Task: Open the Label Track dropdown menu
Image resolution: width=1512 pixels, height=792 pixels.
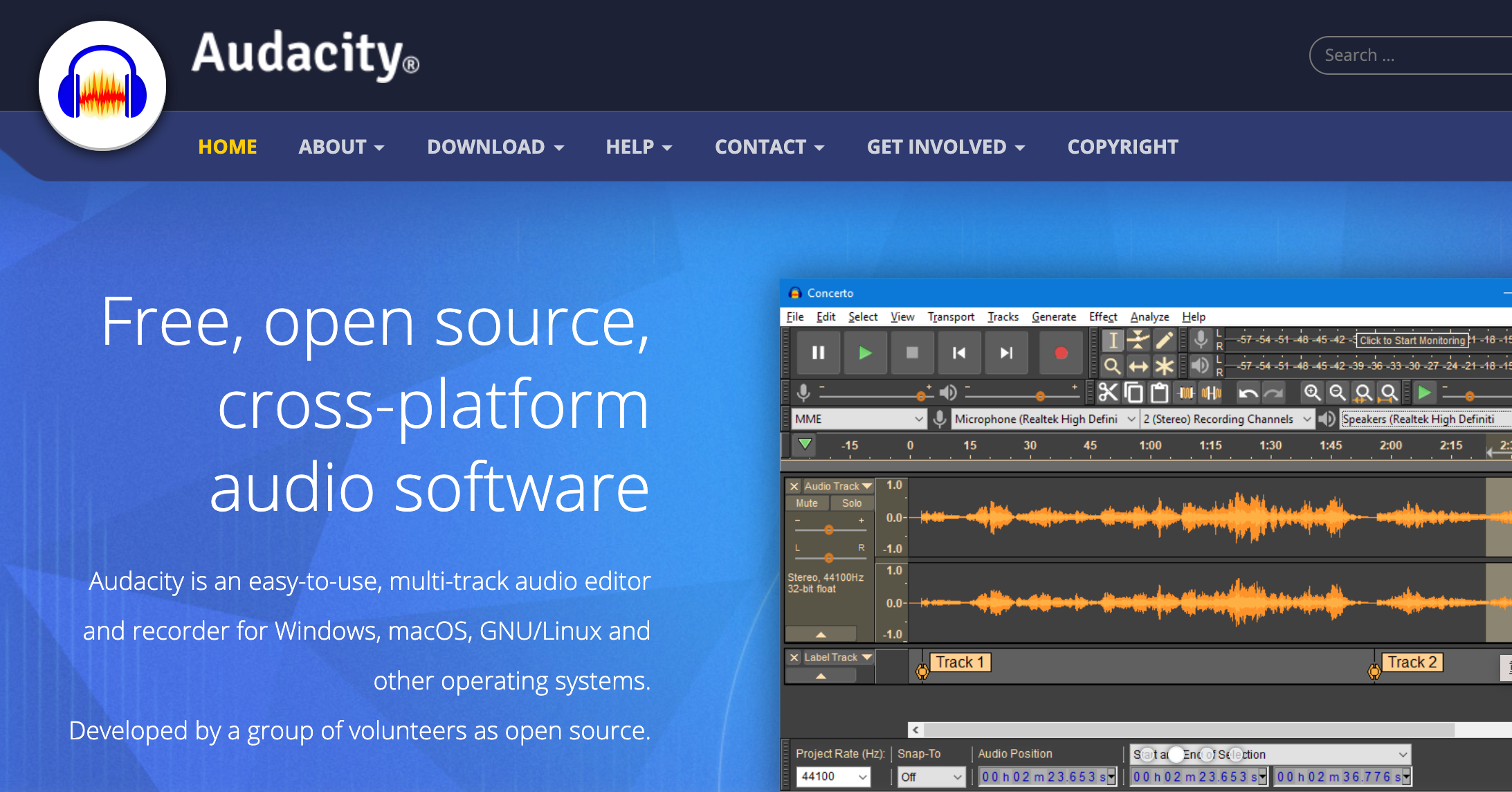Action: click(838, 657)
